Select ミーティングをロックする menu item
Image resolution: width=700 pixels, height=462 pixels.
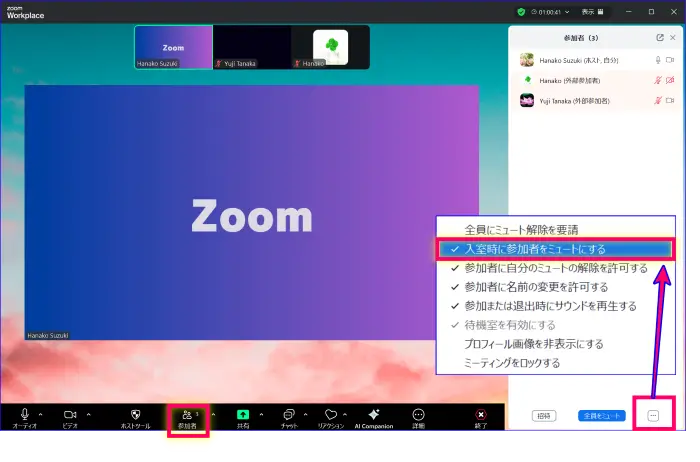512,363
